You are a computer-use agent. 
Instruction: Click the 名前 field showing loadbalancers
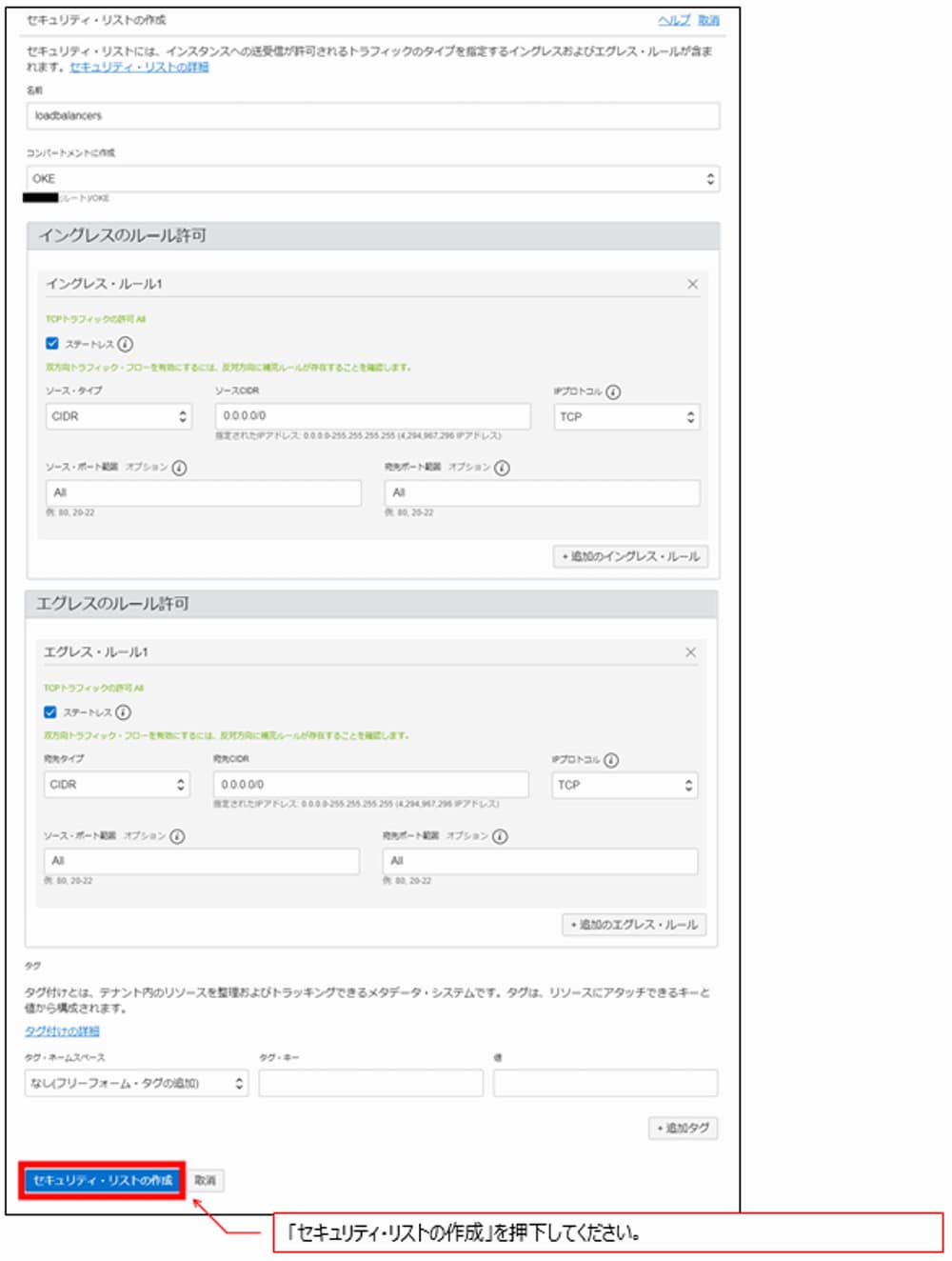pos(372,115)
